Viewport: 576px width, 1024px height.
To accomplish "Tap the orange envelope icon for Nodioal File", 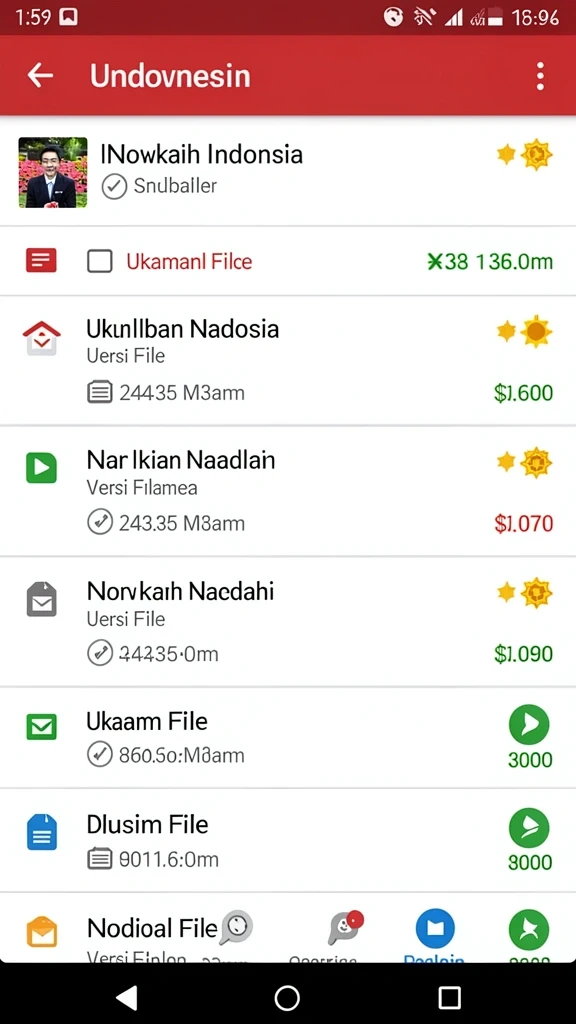I will click(42, 932).
